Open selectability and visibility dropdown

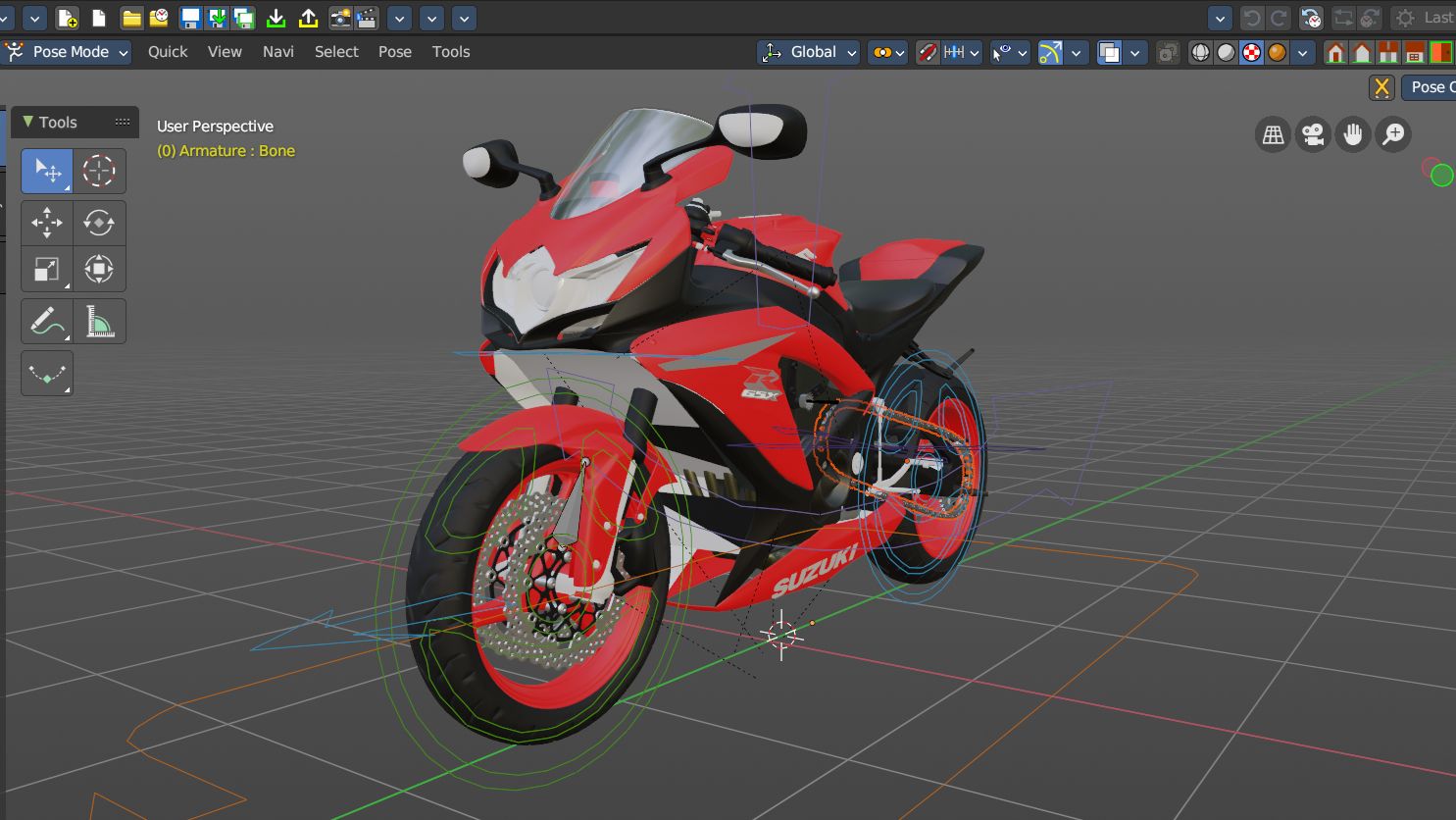tap(1009, 52)
